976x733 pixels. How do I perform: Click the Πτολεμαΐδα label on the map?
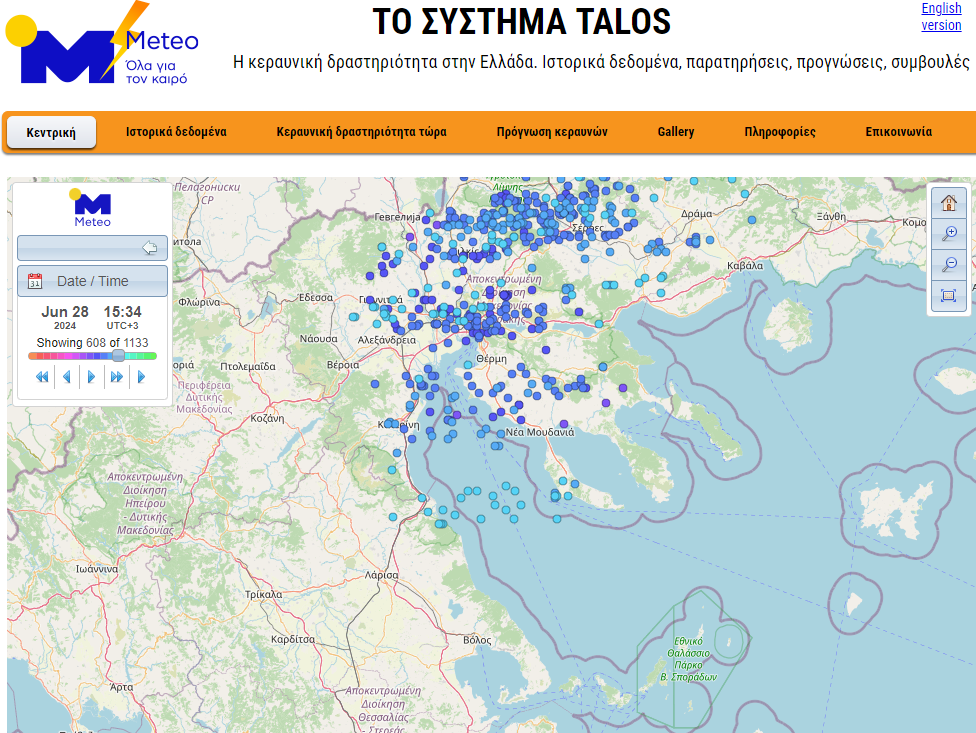(x=248, y=366)
